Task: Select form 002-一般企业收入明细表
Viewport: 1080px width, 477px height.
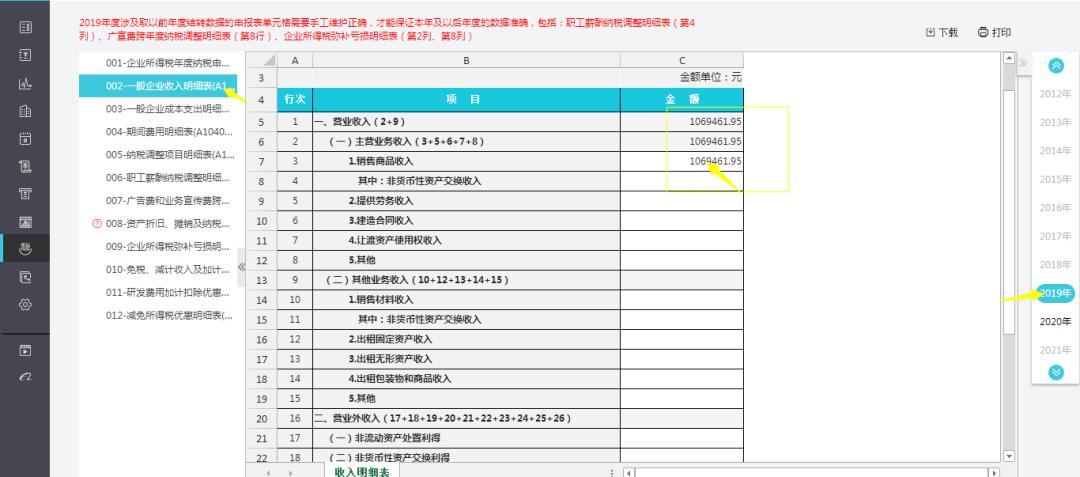Action: tap(158, 85)
